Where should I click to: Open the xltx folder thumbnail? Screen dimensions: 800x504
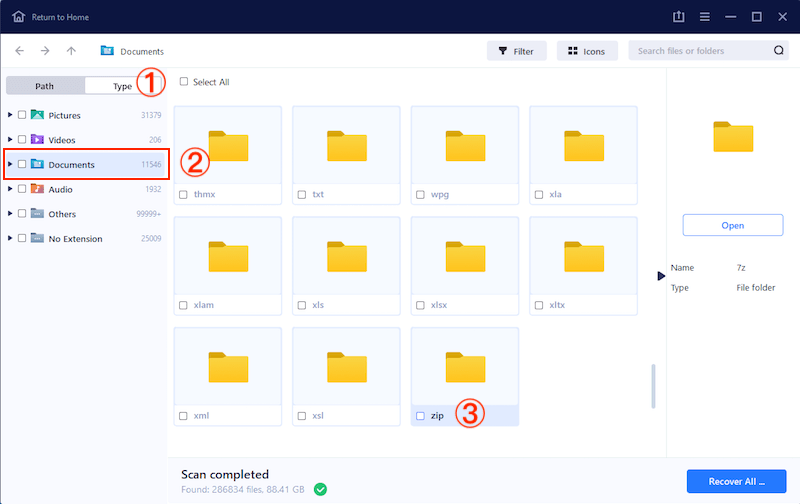pos(584,256)
